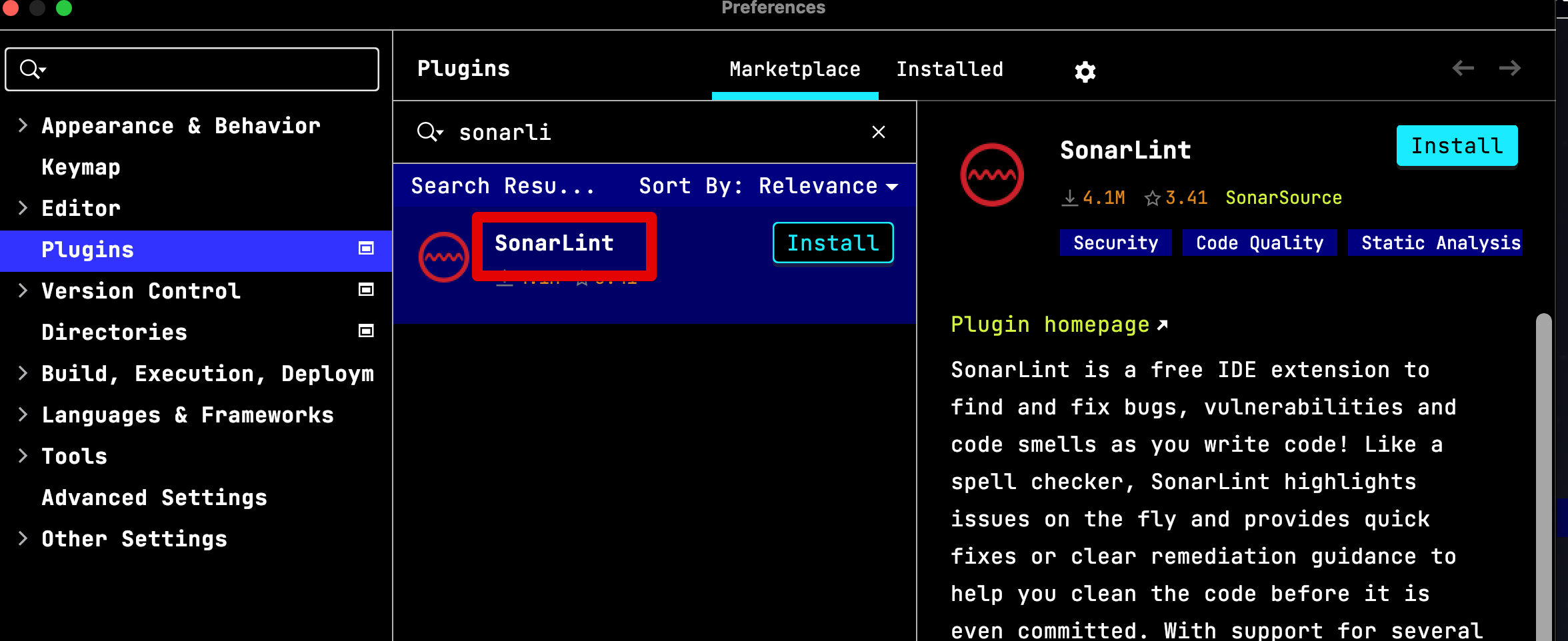The image size is (1568, 641).
Task: Click the SonarLint logo in search results
Action: 443,257
